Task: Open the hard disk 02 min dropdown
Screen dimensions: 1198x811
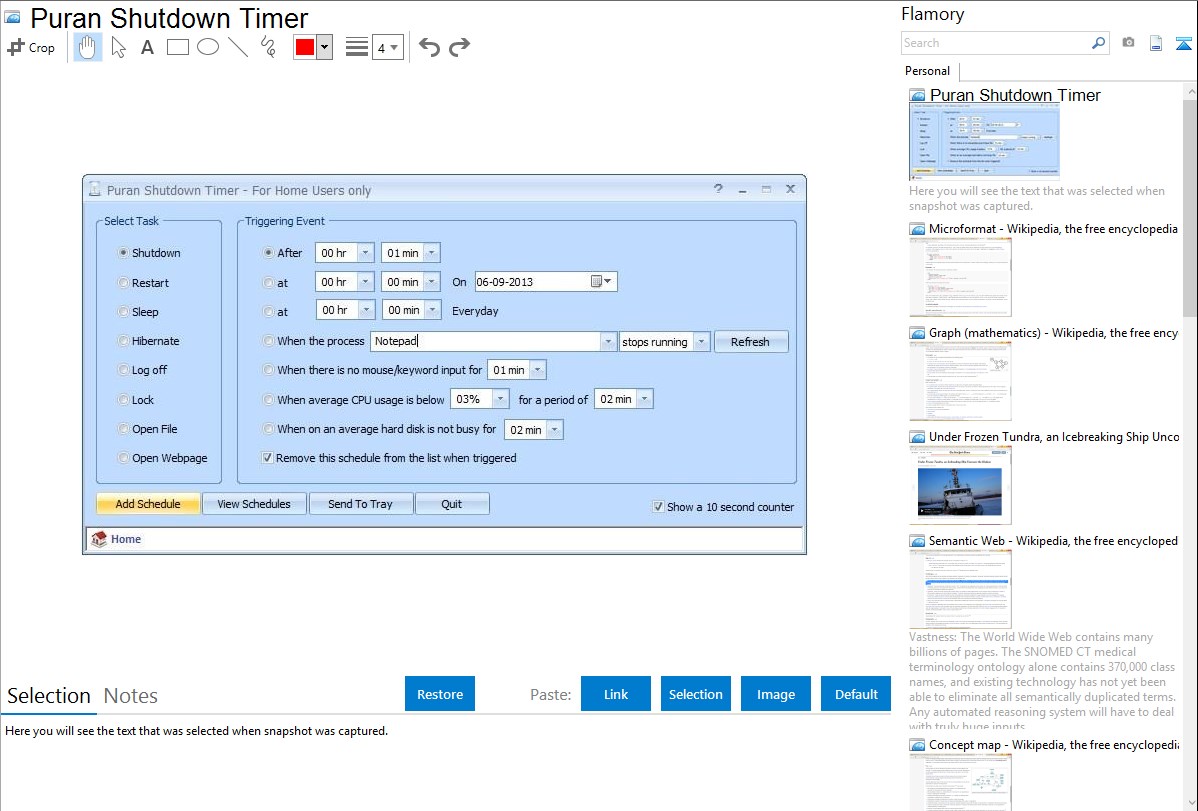Action: click(x=555, y=430)
